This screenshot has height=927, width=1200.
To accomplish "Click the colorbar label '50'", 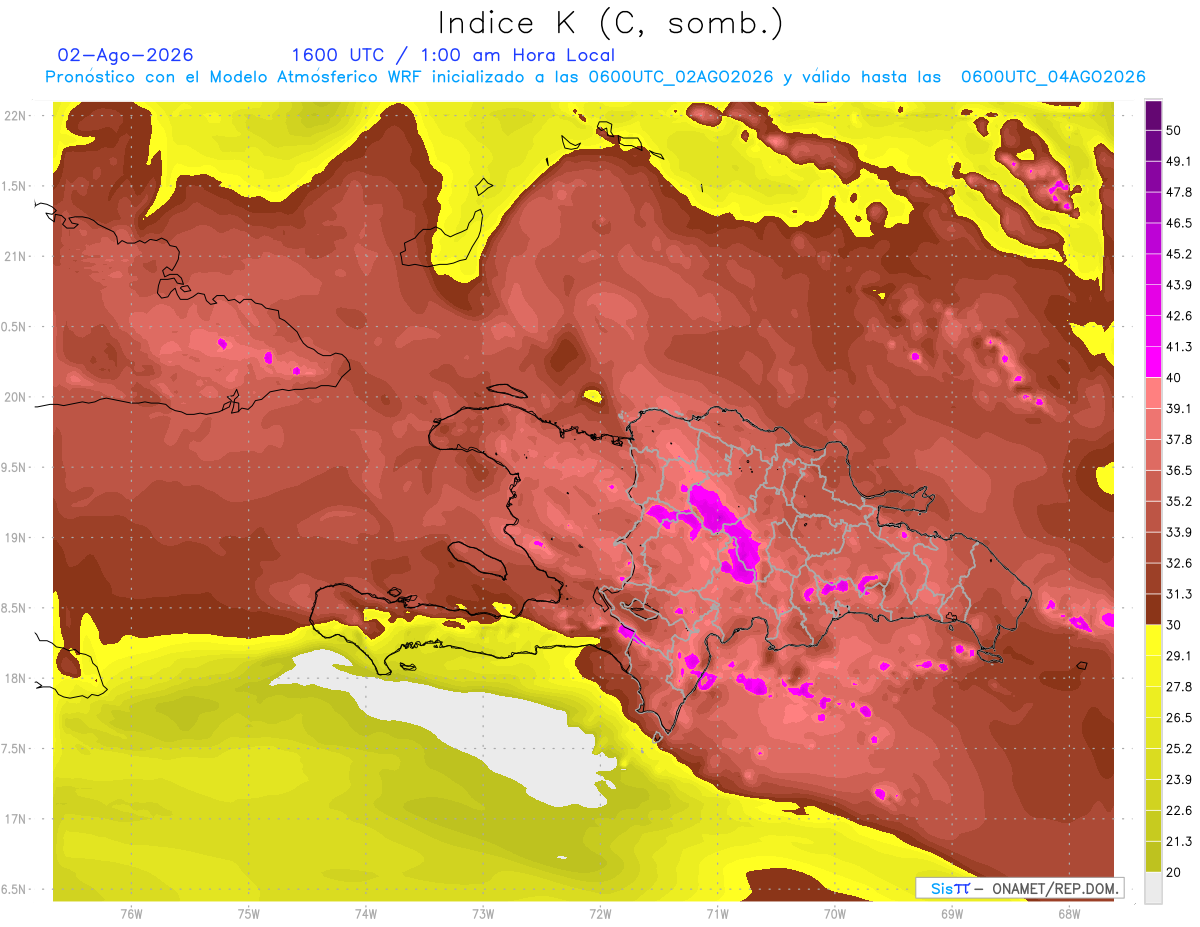I will [x=1175, y=131].
